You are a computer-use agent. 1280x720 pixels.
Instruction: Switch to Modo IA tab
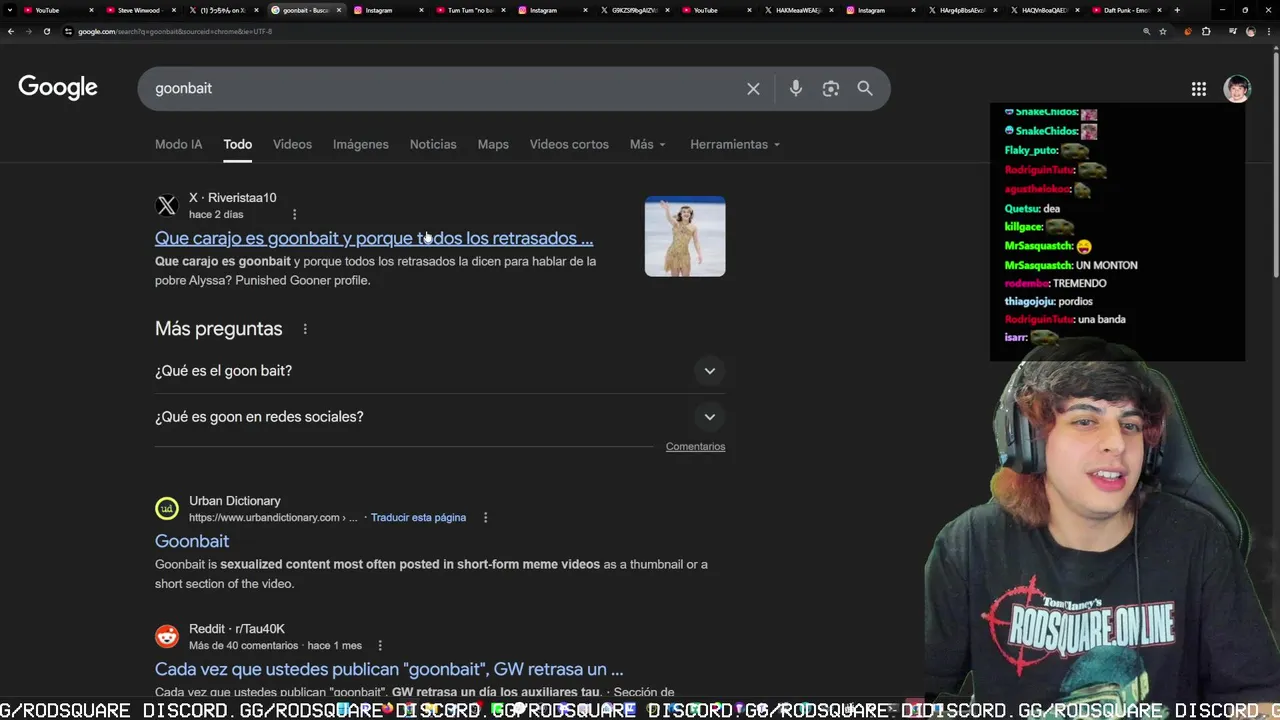pyautogui.click(x=178, y=144)
